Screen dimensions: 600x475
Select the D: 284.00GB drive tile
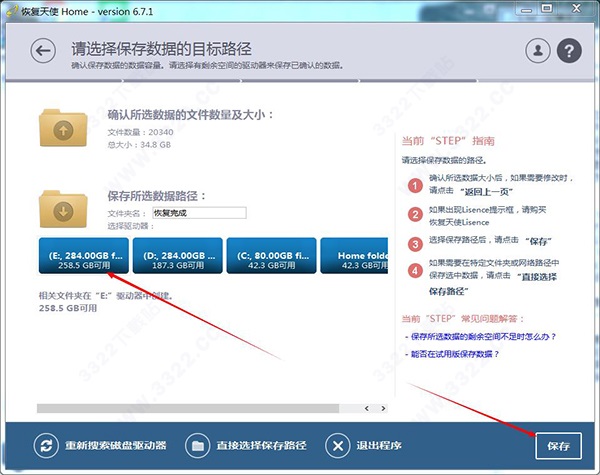coord(178,256)
